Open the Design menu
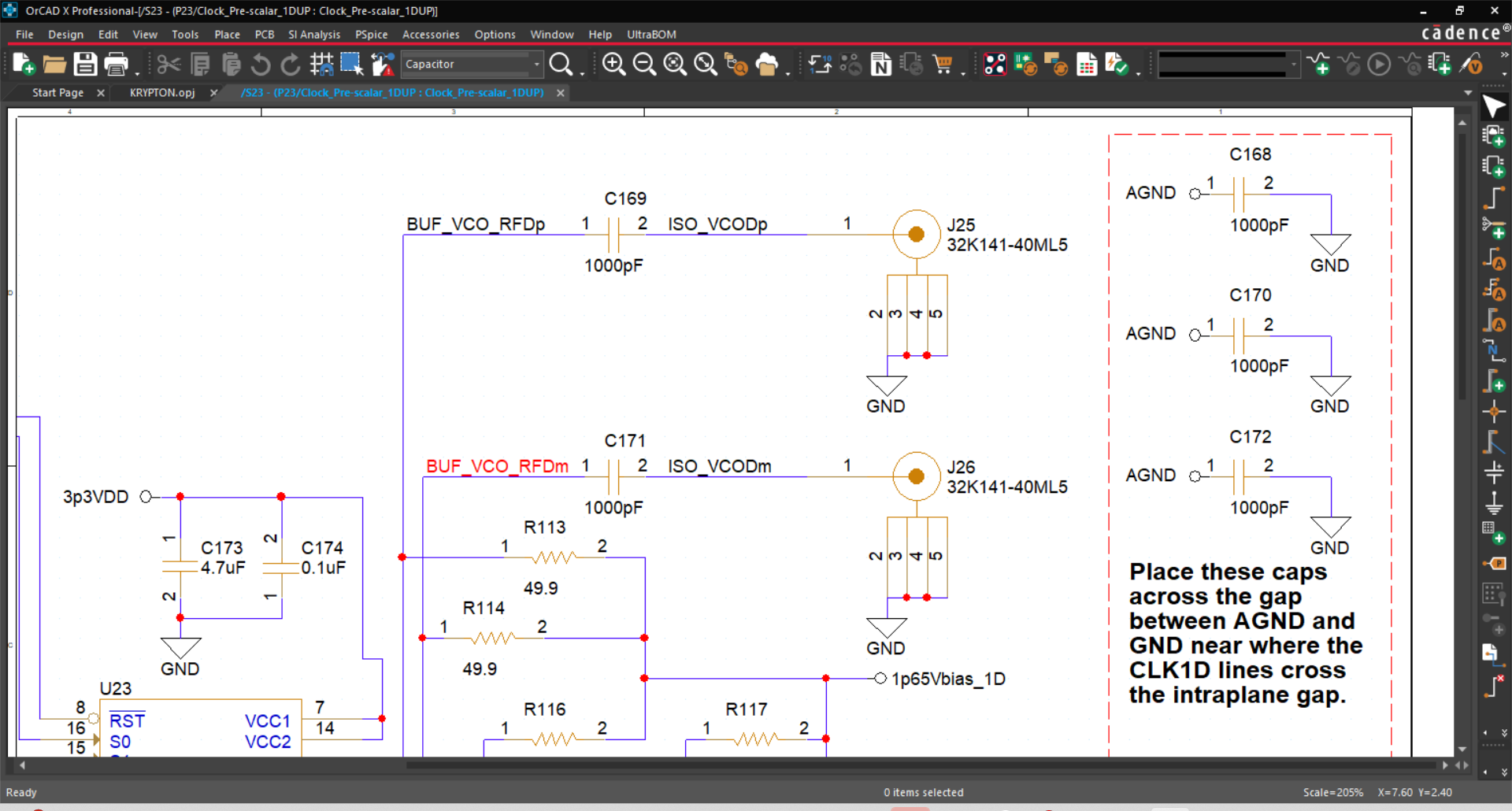 pyautogui.click(x=65, y=35)
